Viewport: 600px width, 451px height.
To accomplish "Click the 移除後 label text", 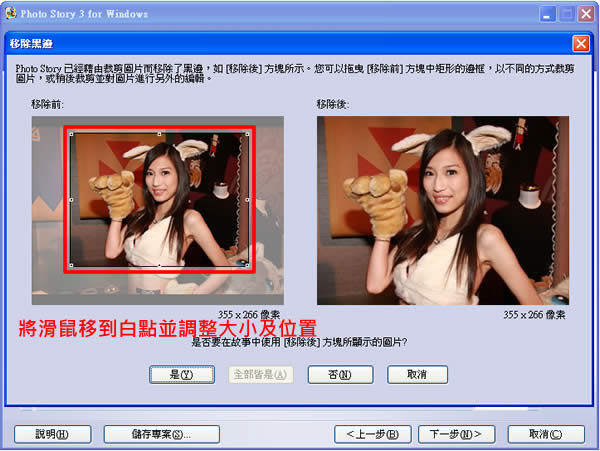I will click(x=333, y=104).
